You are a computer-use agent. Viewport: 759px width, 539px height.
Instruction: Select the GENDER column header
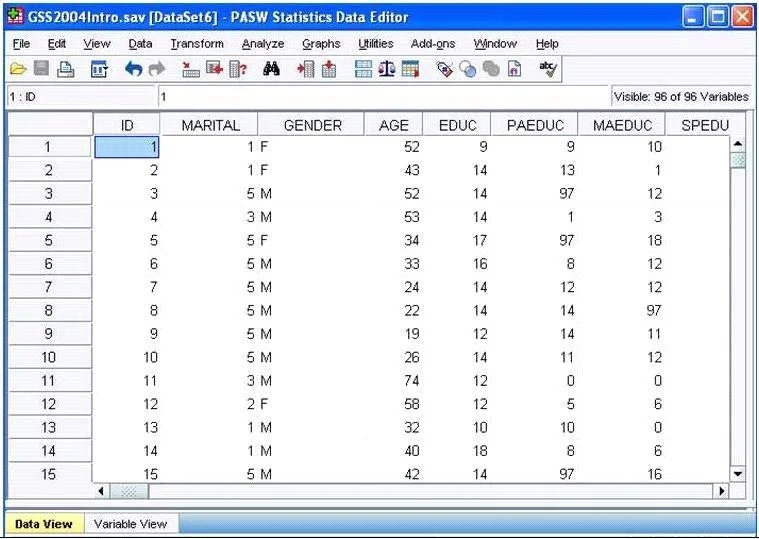tap(313, 125)
